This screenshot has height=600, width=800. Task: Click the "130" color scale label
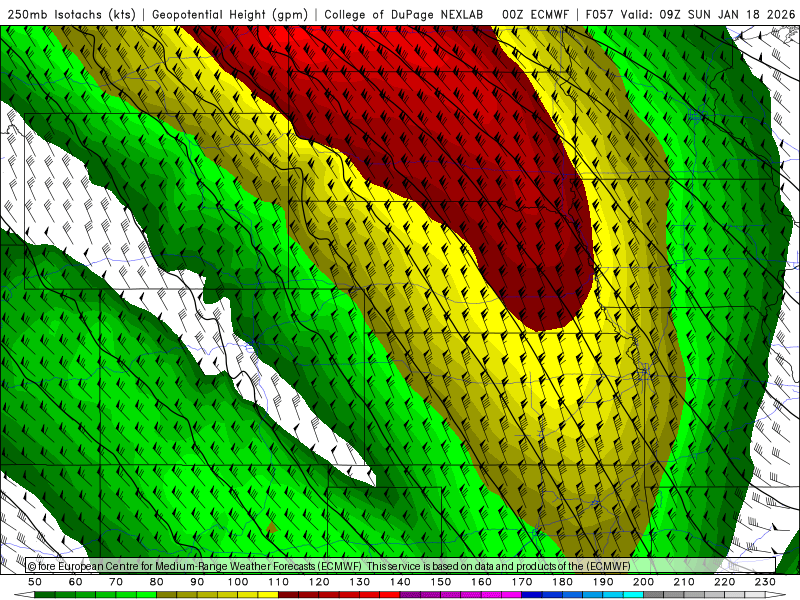point(359,582)
